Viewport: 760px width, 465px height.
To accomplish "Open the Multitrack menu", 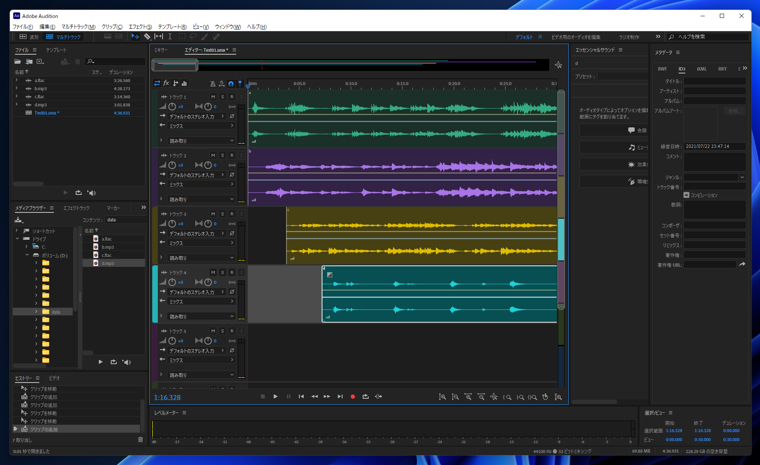I will point(79,27).
